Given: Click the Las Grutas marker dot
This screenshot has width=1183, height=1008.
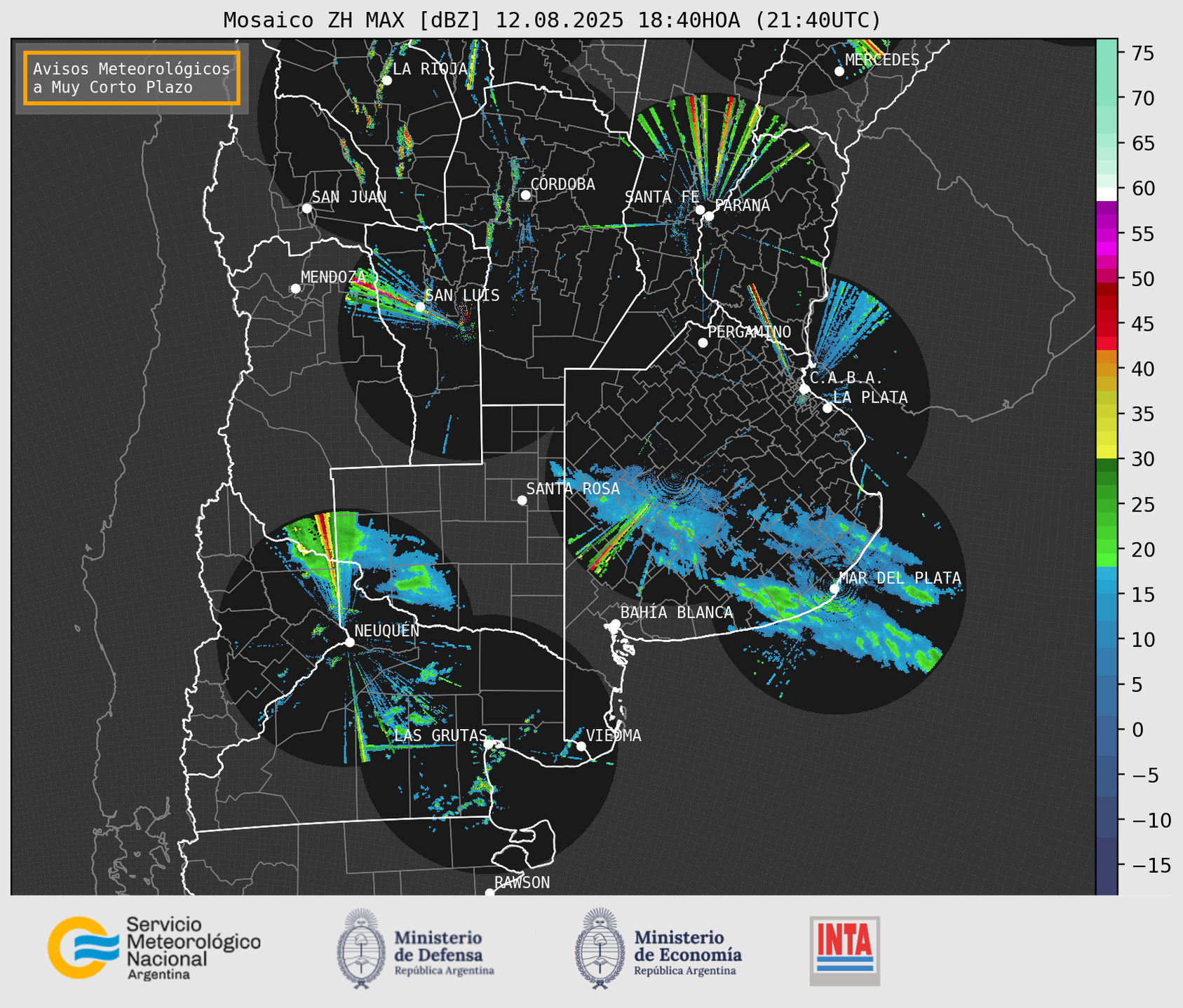Looking at the screenshot, I should pos(489,744).
